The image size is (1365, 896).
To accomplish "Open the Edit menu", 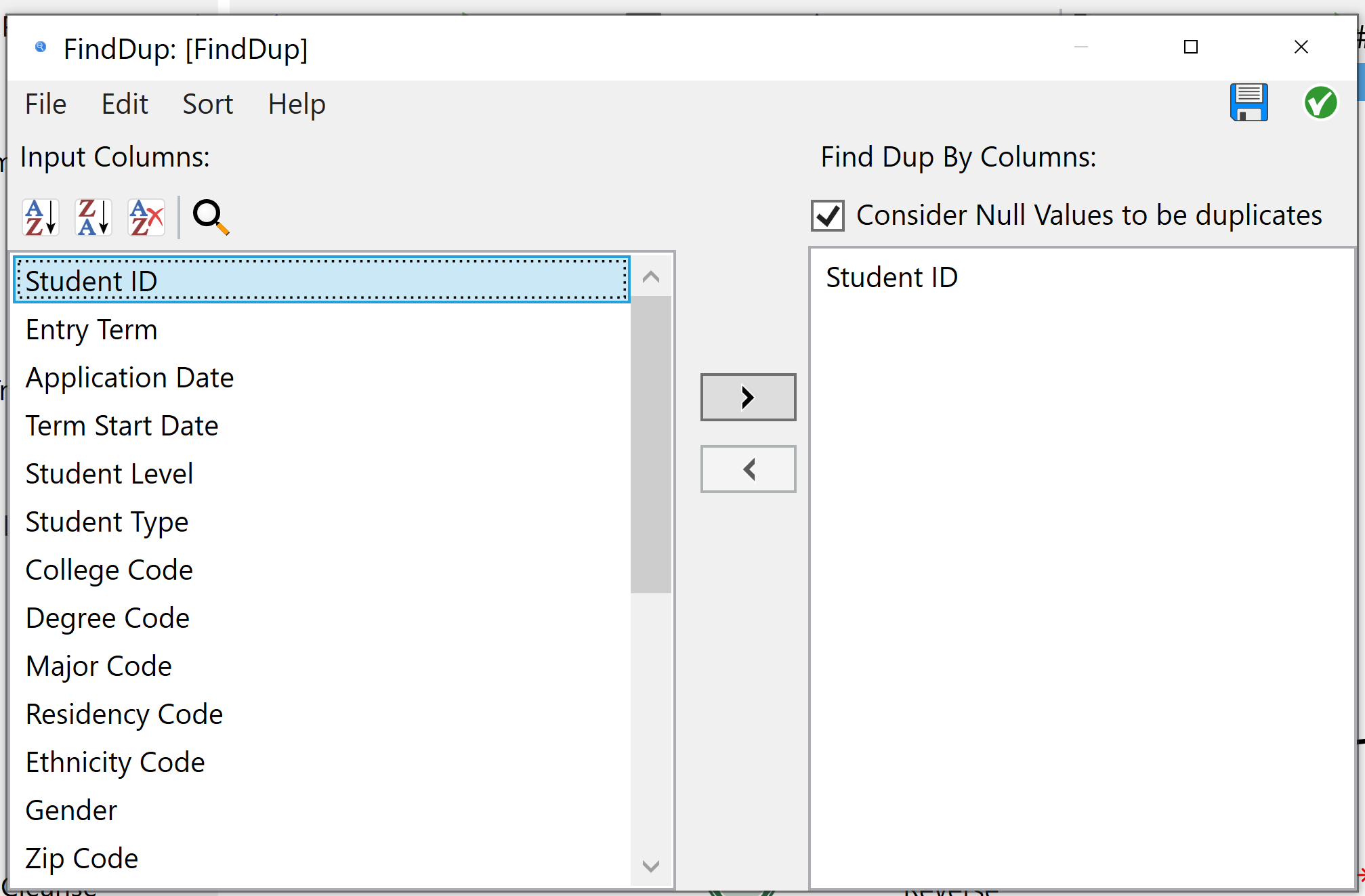I will click(x=125, y=104).
